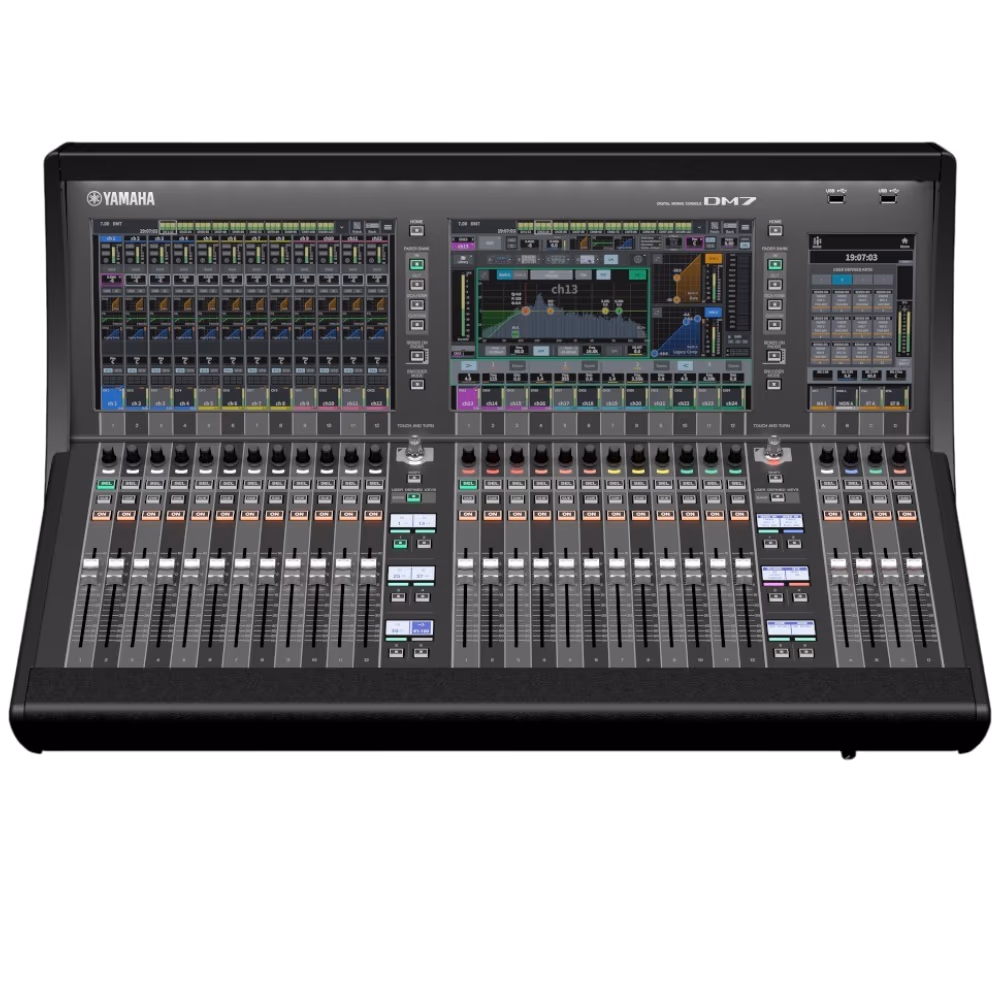Open the hamburger menu on the left touchscreen
The height and width of the screenshot is (1000, 1000).
tap(388, 227)
